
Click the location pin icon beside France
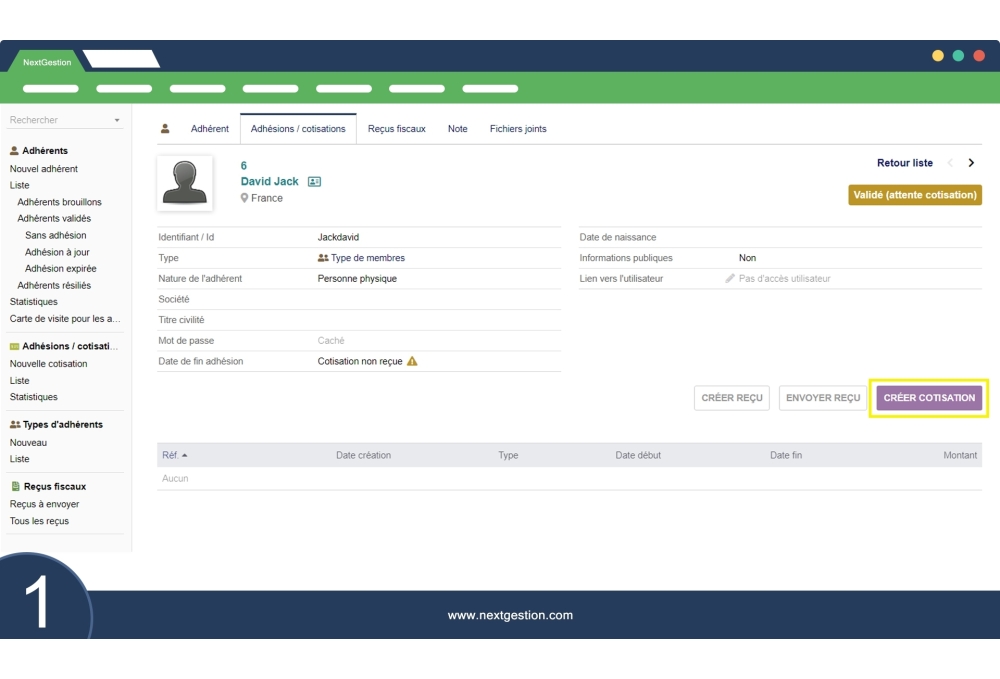pos(244,198)
